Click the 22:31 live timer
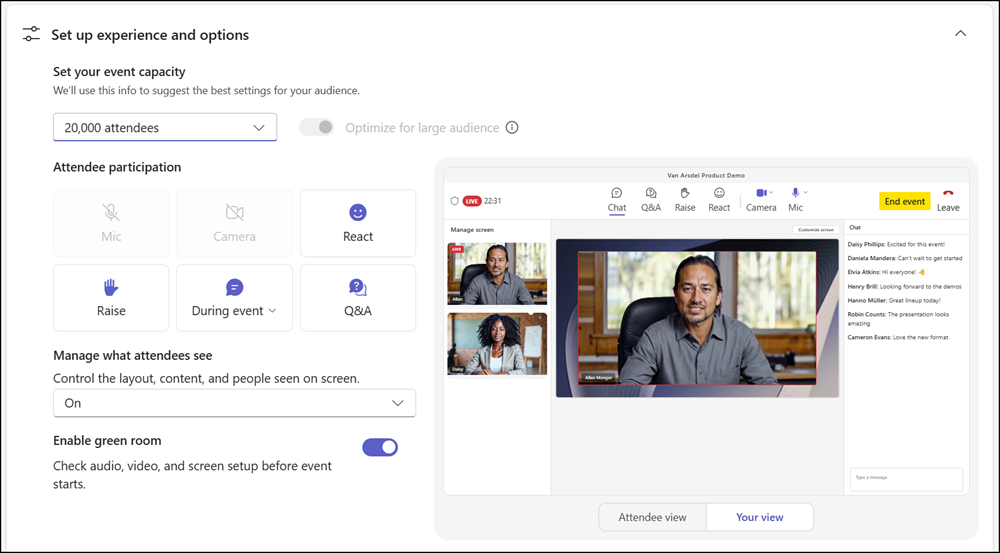Viewport: 1000px width, 553px height. (x=492, y=201)
